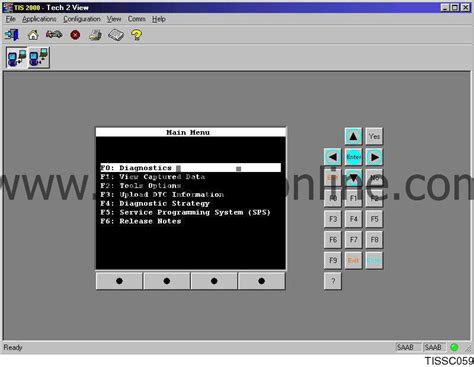Click the F5 keypad key
474x367 pixels.
tap(374, 219)
